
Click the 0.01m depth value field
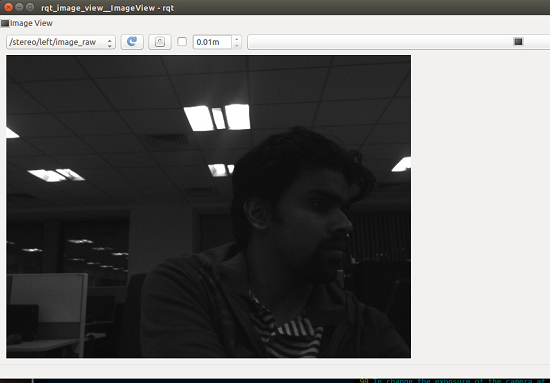pos(212,42)
